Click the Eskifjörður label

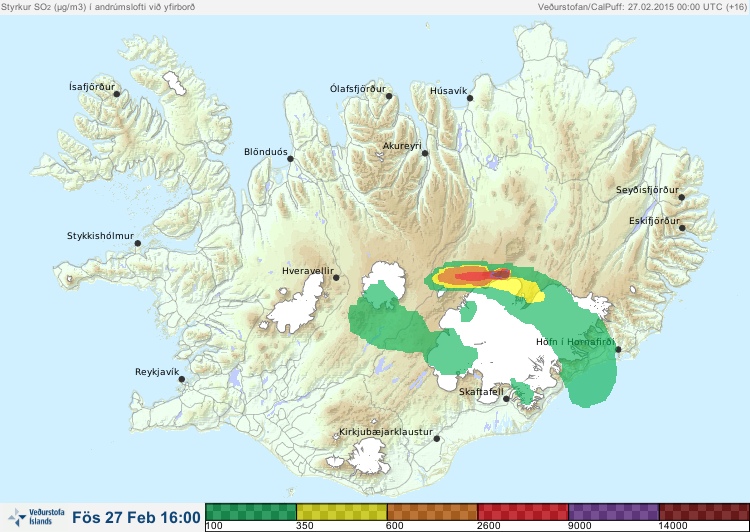654,221
